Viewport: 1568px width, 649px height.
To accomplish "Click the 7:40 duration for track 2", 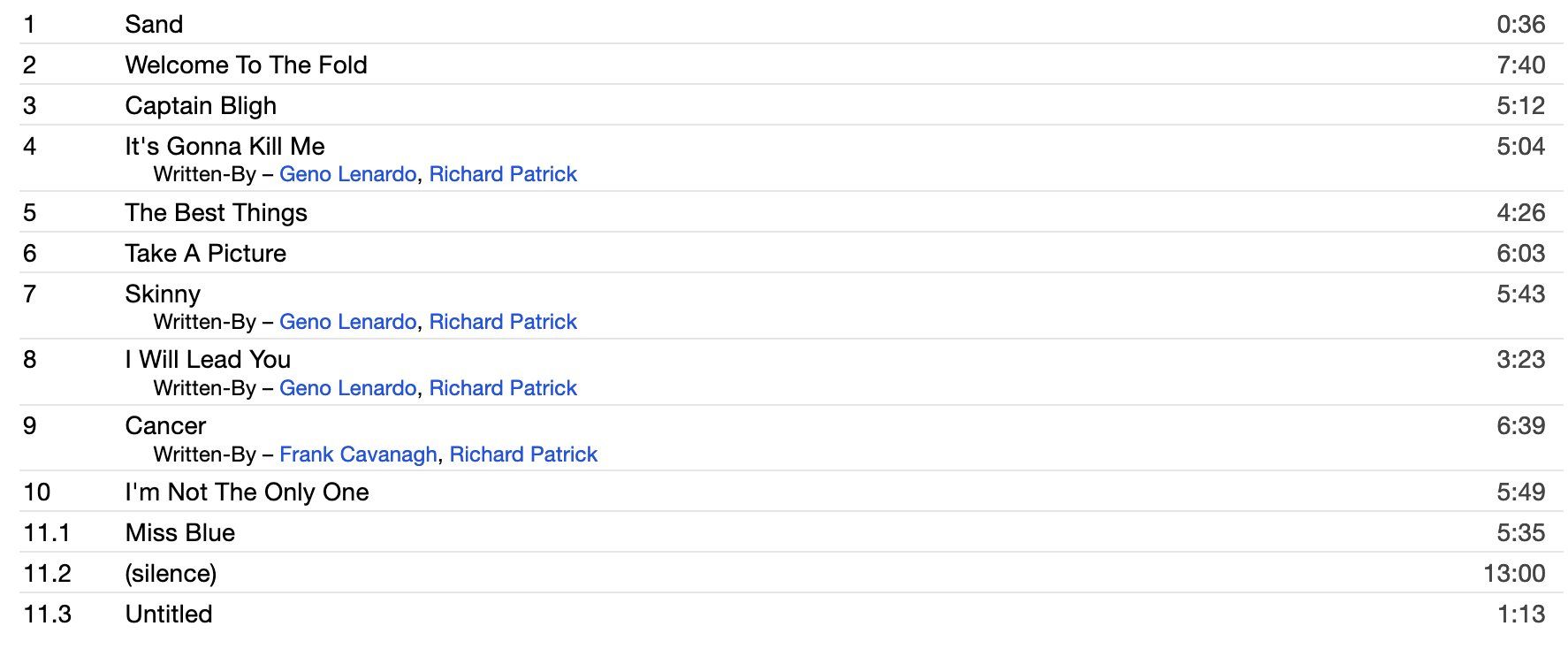I will click(1520, 65).
